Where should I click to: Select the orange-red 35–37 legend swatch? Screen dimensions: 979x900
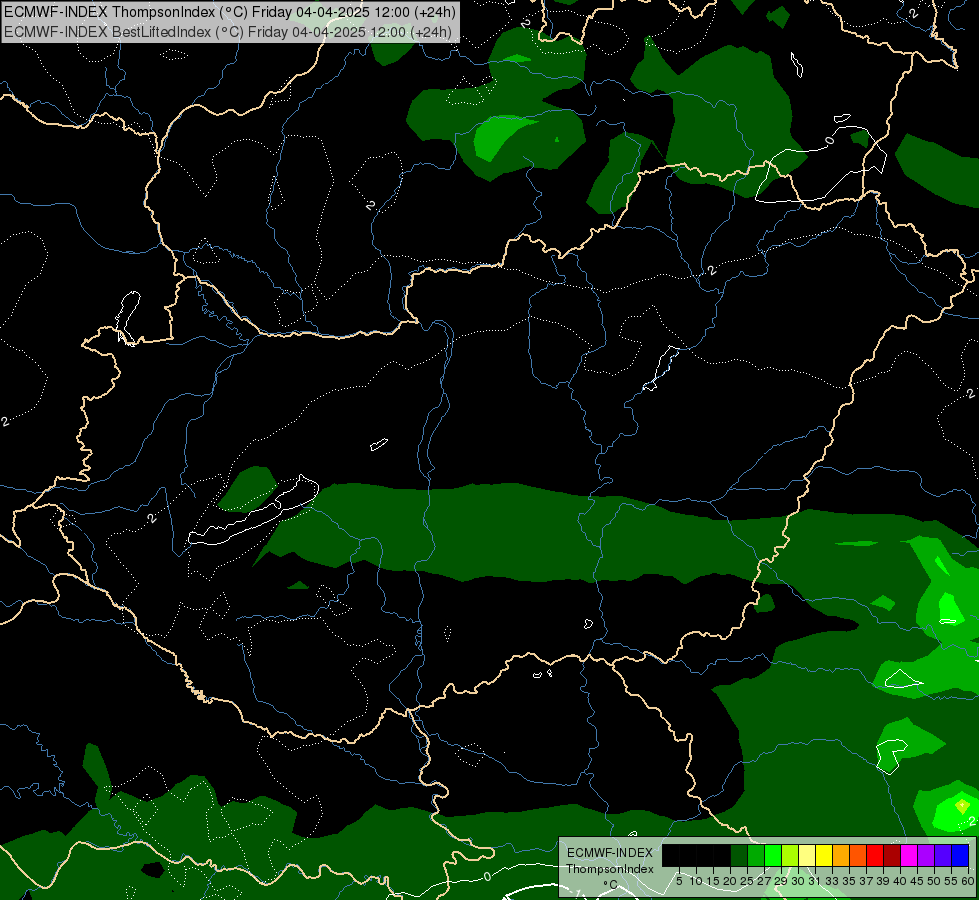[858, 855]
